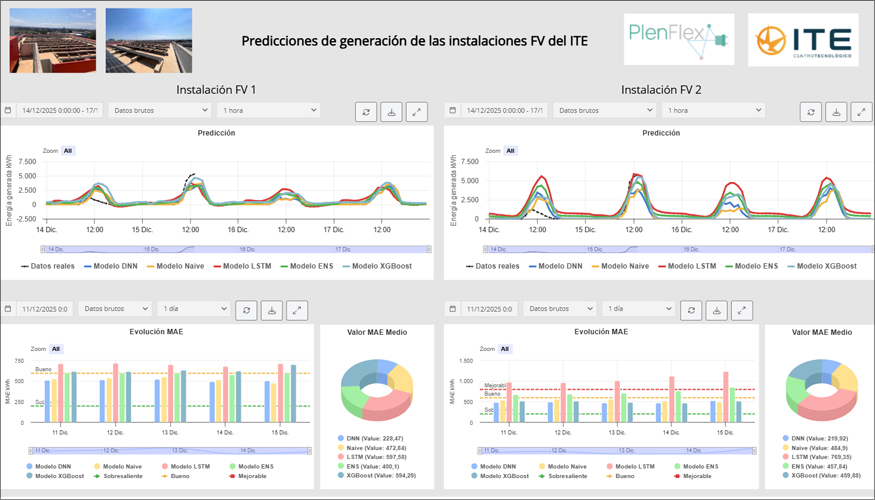
Task: Expand the Instalación FV 2 prediction chart fullscreen
Action: pyautogui.click(x=861, y=111)
